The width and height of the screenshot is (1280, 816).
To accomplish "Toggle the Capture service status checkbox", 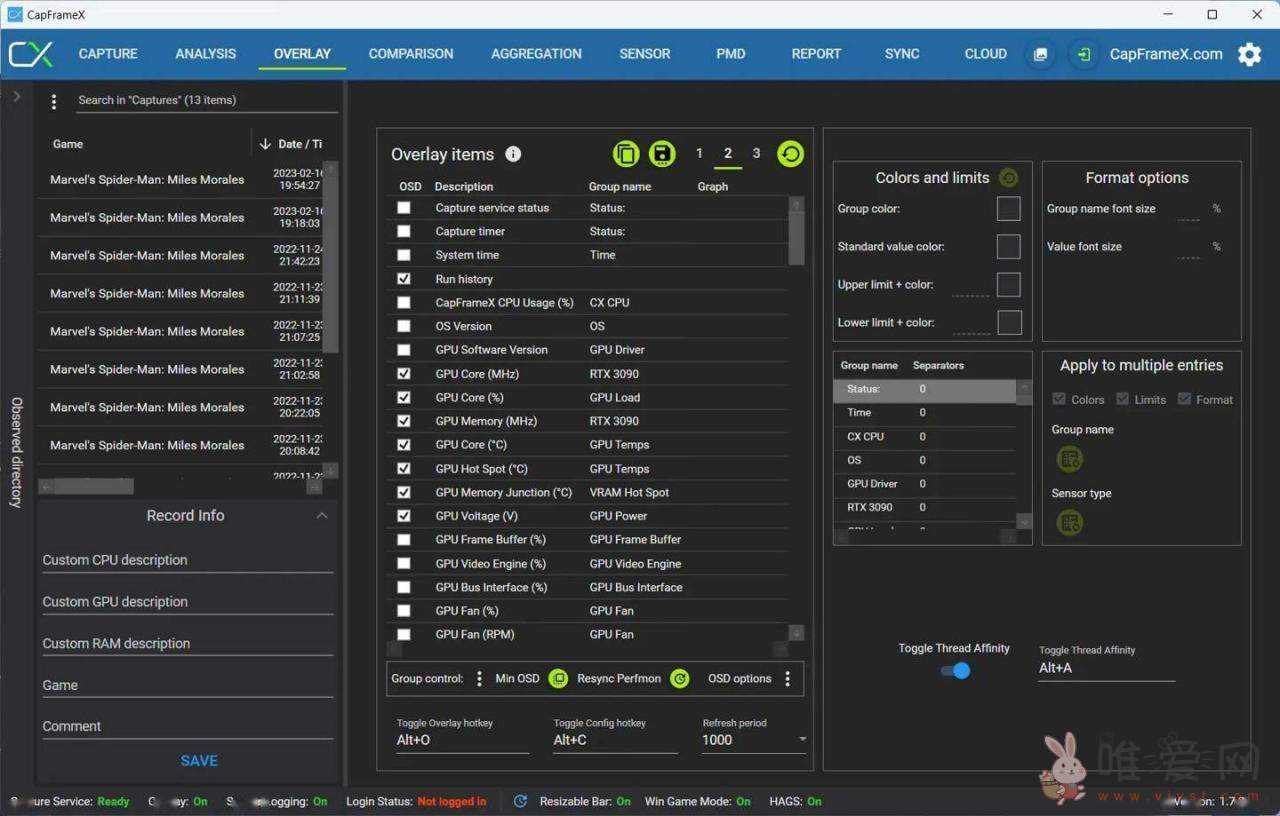I will click(x=404, y=208).
